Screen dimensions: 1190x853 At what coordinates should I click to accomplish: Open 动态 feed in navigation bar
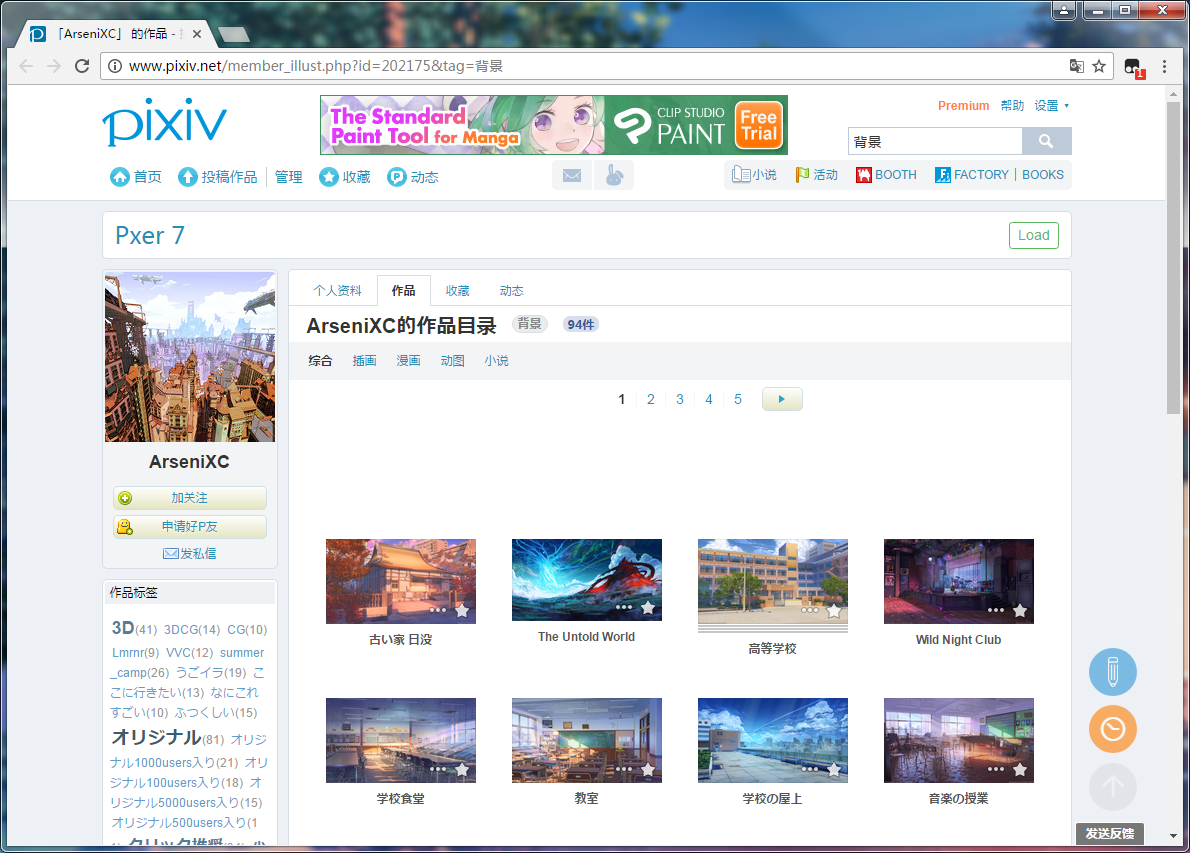pyautogui.click(x=413, y=177)
